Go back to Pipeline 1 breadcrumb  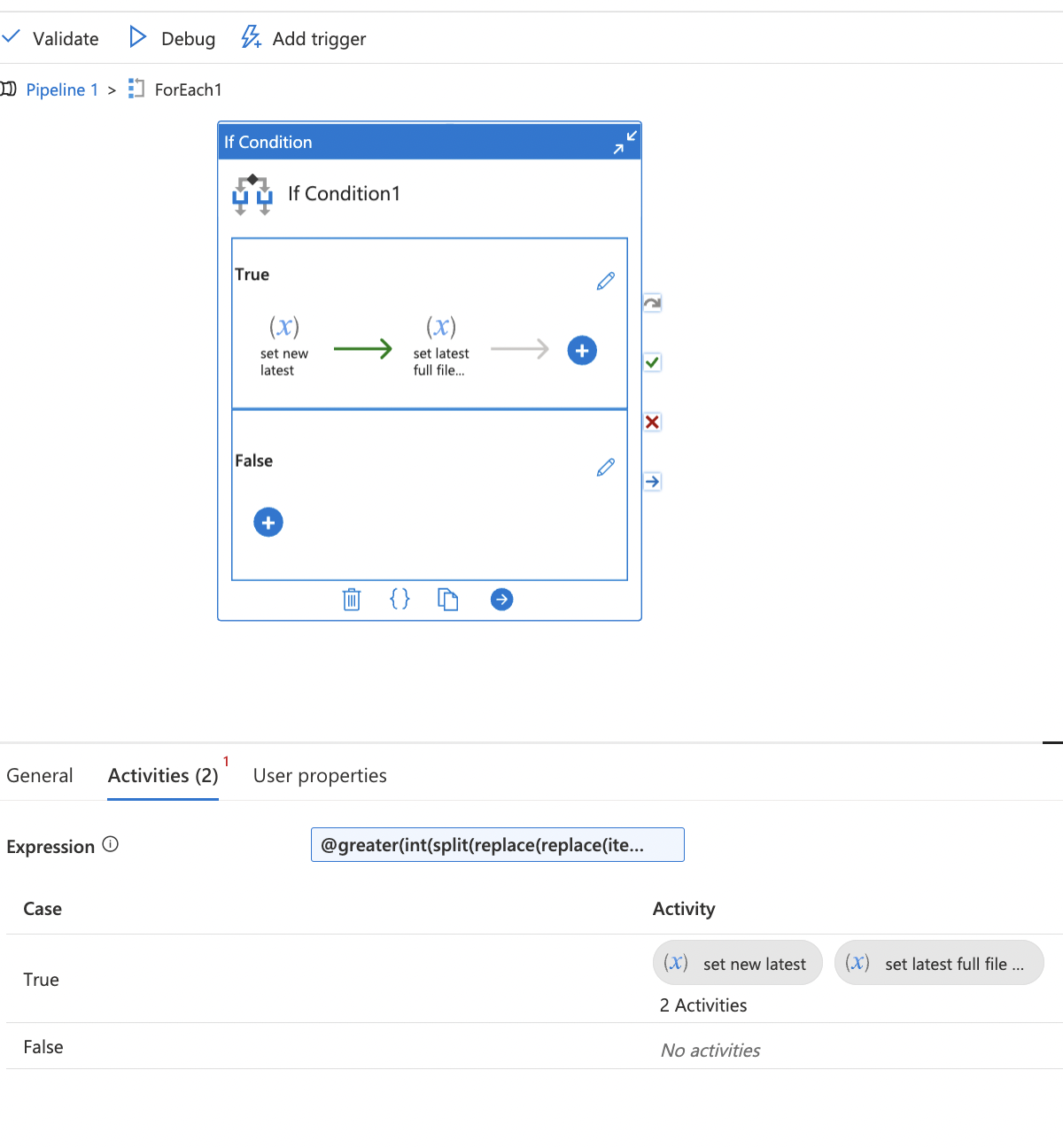(x=62, y=89)
